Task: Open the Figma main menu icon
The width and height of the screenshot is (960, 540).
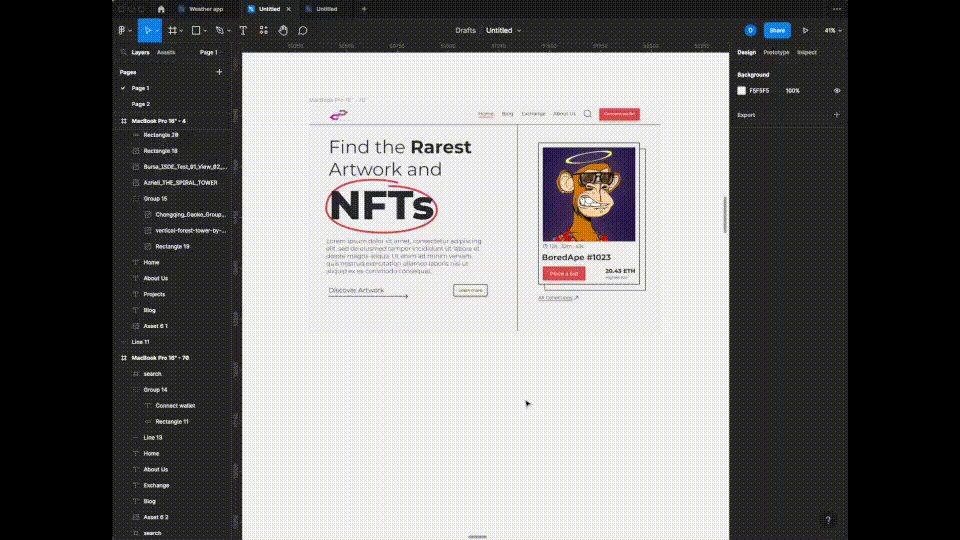Action: 123,31
